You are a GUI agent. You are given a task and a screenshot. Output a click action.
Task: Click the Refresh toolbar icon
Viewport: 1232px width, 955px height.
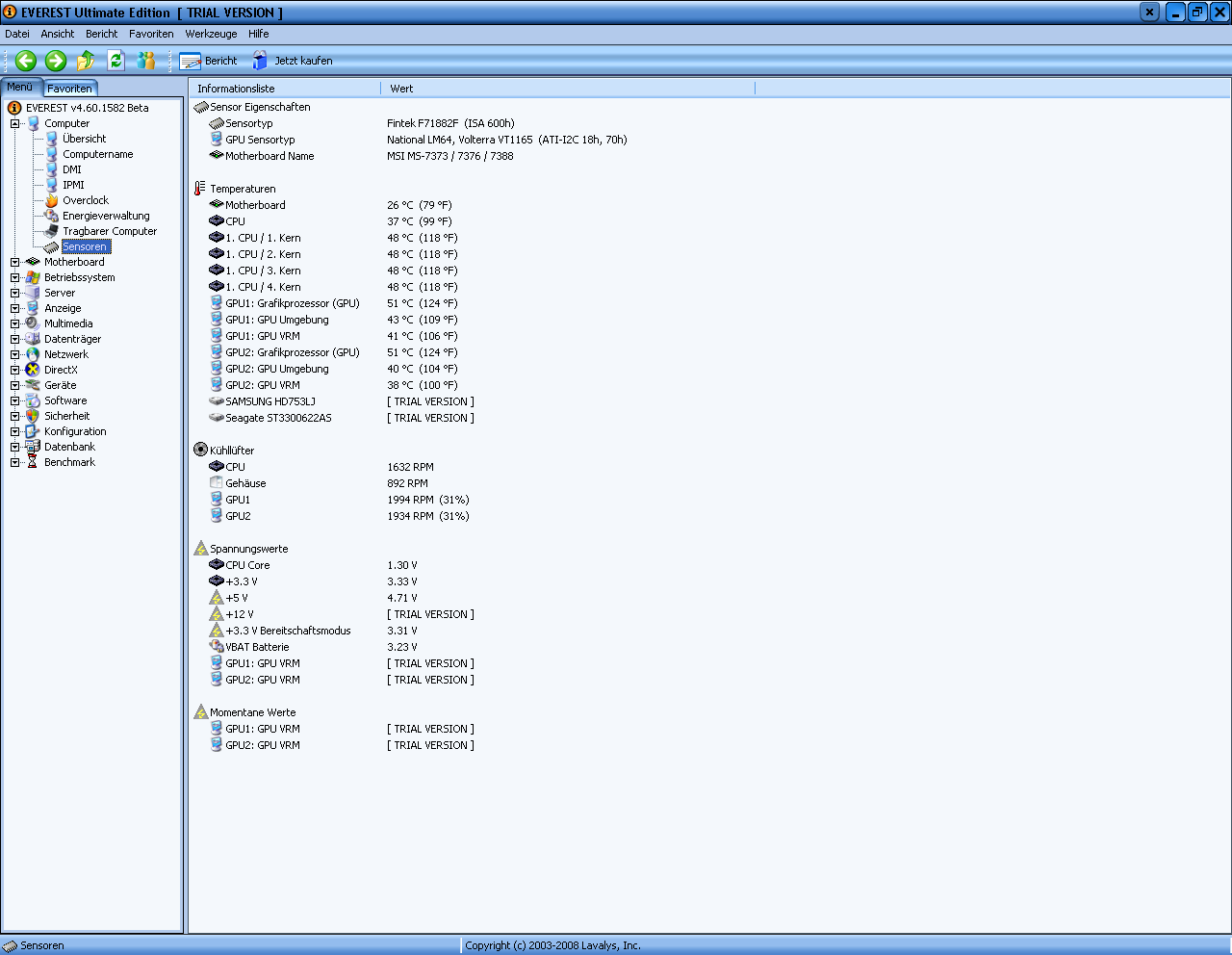coord(115,61)
